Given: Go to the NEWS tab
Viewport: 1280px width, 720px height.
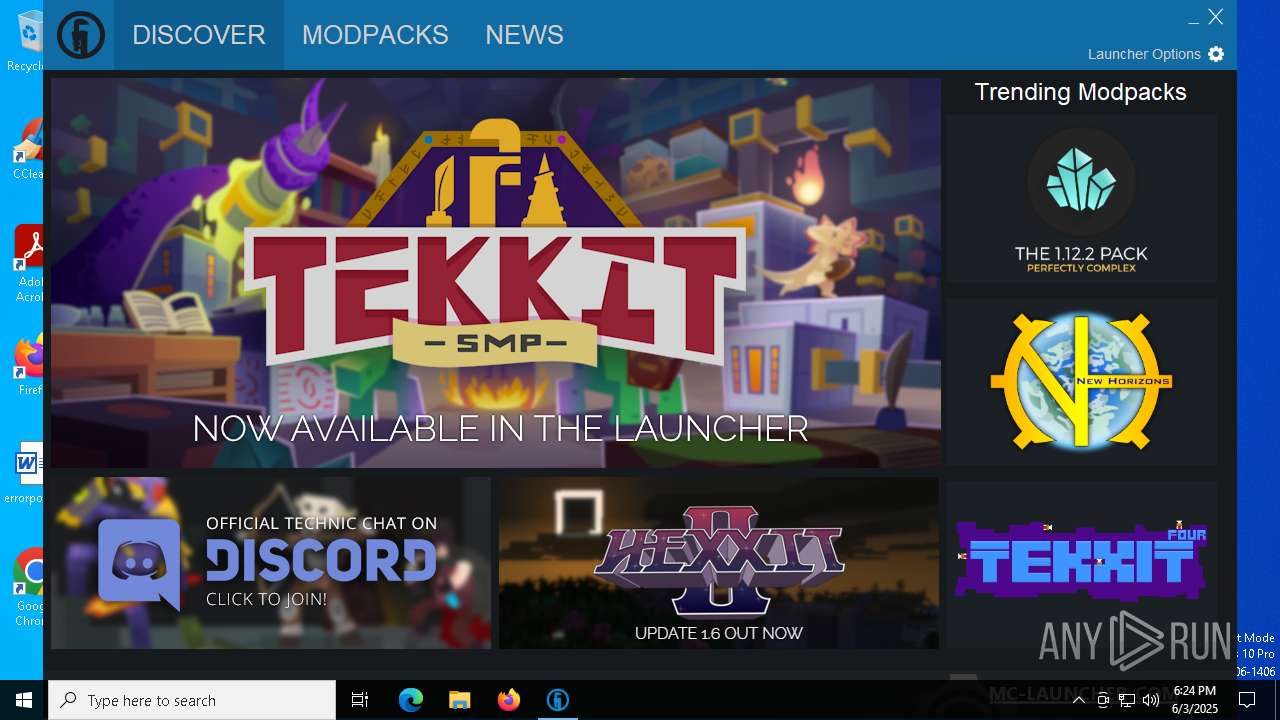Looking at the screenshot, I should point(524,35).
